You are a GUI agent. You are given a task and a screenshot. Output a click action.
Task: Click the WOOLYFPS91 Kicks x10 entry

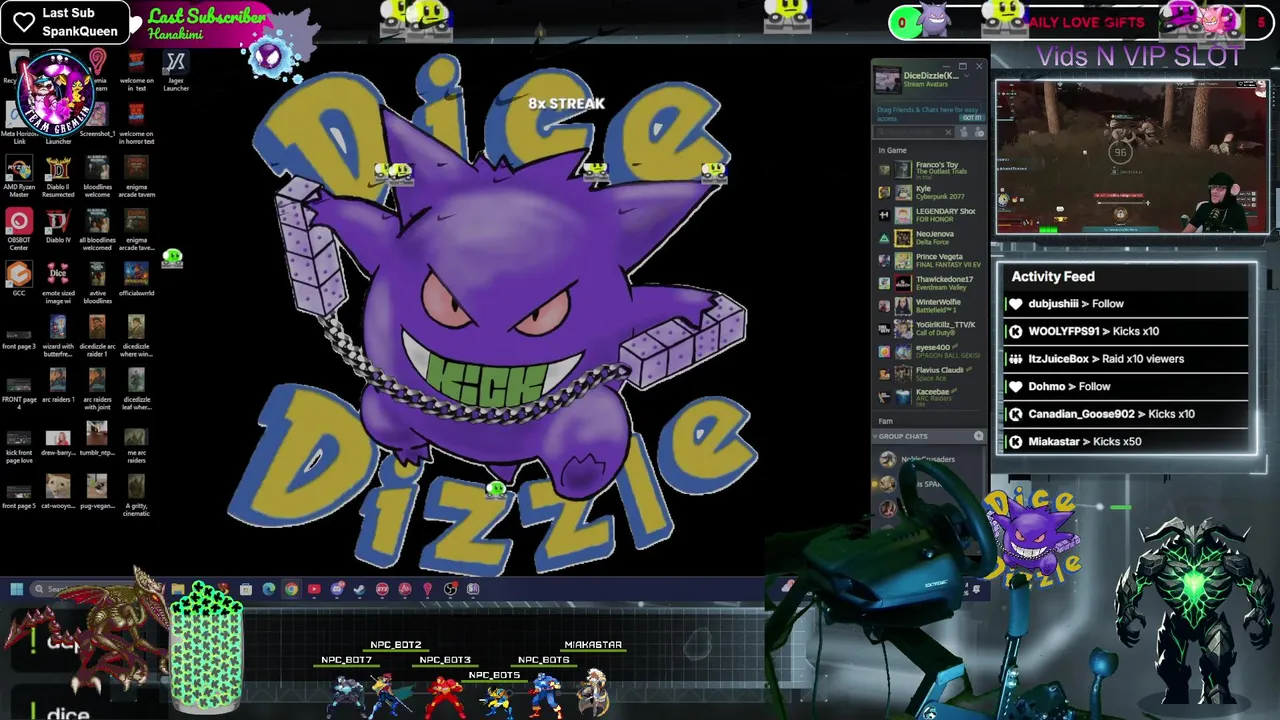tap(1127, 331)
